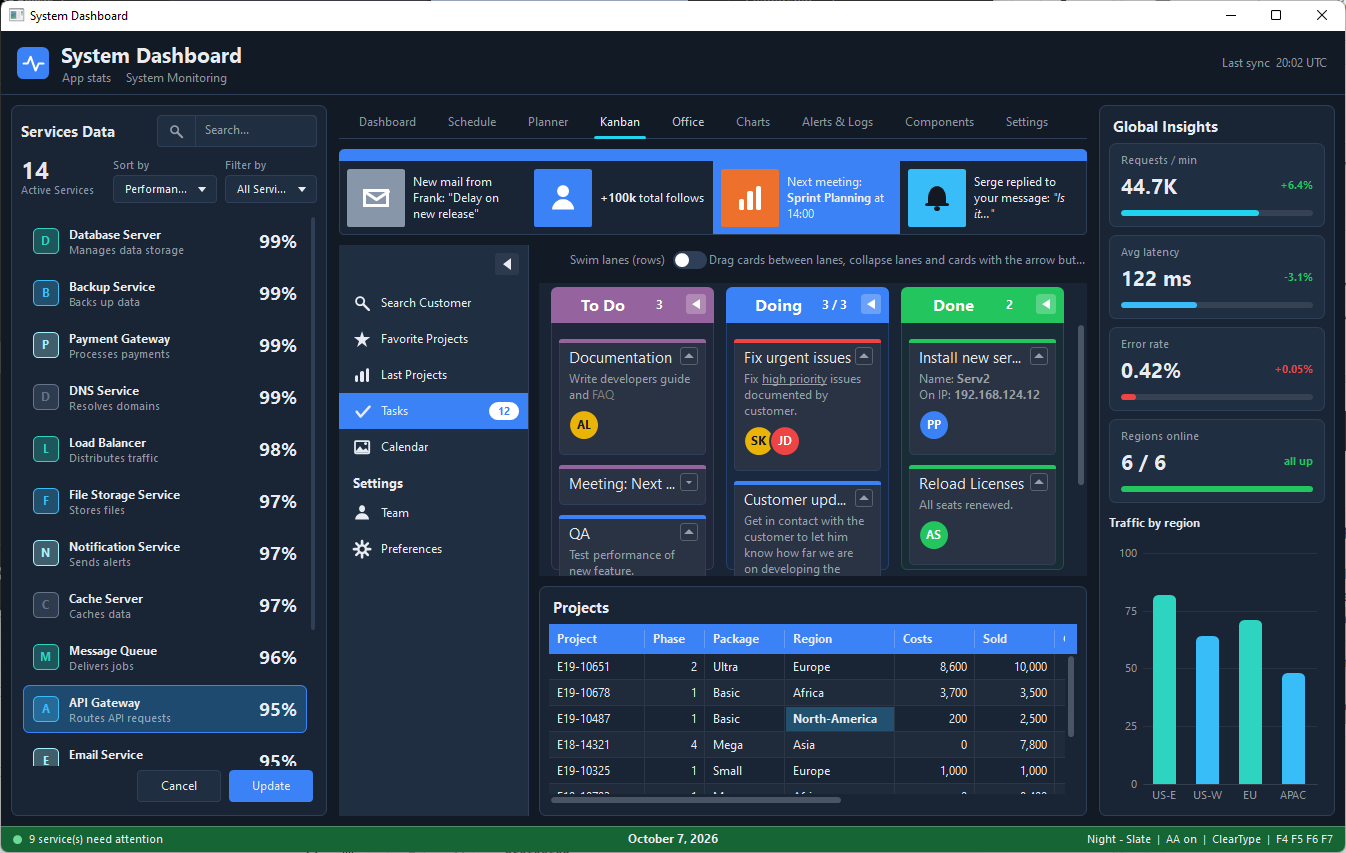This screenshot has height=853, width=1346.
Task: Open the Filter by All Services dropdown
Action: (271, 189)
